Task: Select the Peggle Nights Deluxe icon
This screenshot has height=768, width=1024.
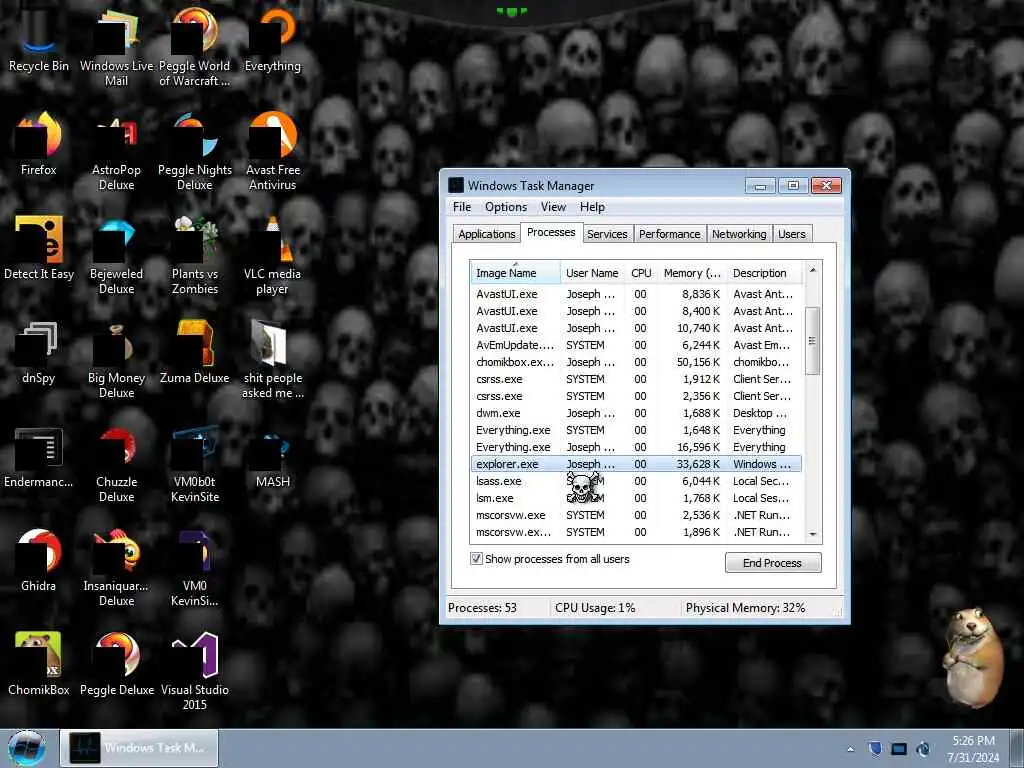Action: tap(195, 149)
